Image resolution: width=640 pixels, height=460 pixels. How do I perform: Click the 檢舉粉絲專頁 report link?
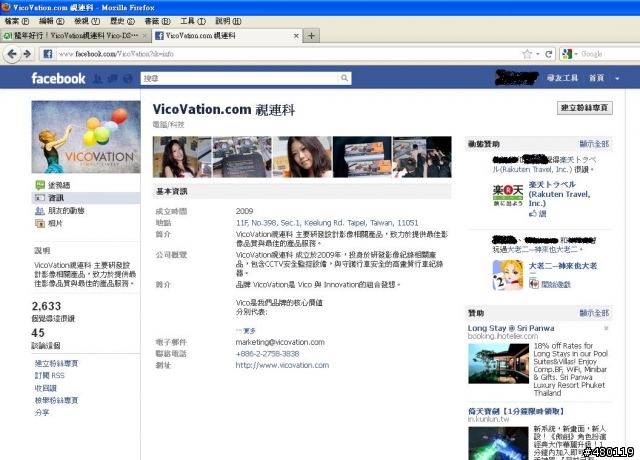pos(56,400)
